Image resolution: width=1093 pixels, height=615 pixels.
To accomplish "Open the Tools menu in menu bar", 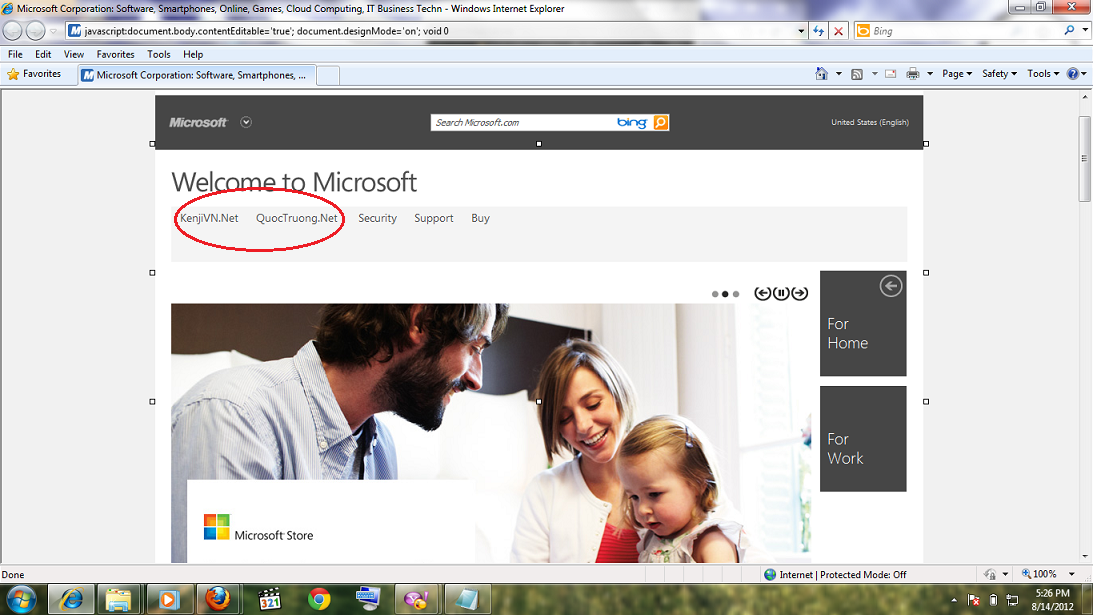I will [159, 54].
